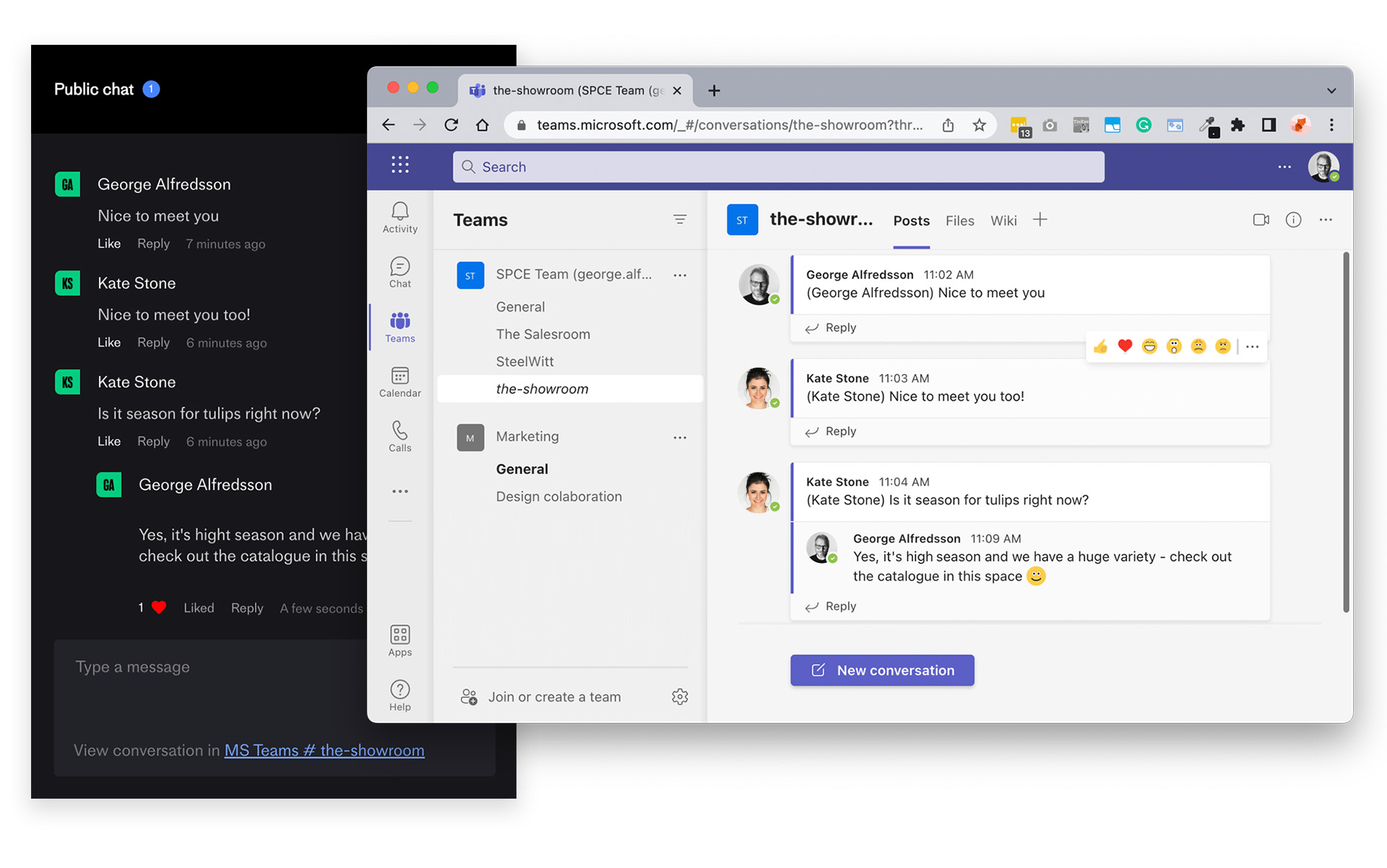Screen dimensions: 1387x868
Task: Start a meeting with video camera icon
Action: click(1261, 220)
